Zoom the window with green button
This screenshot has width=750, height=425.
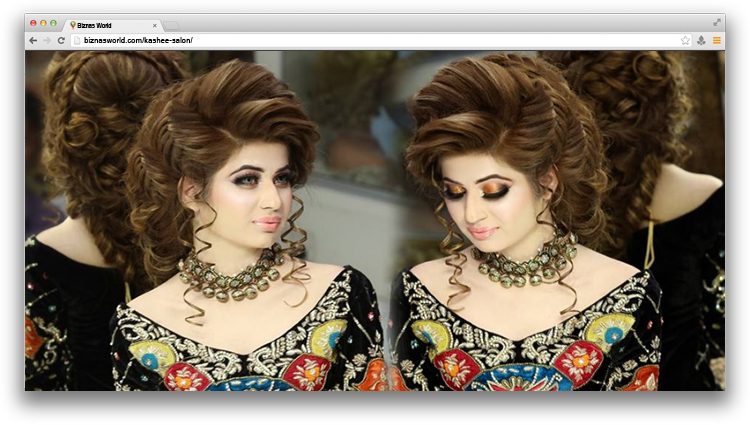(53, 23)
